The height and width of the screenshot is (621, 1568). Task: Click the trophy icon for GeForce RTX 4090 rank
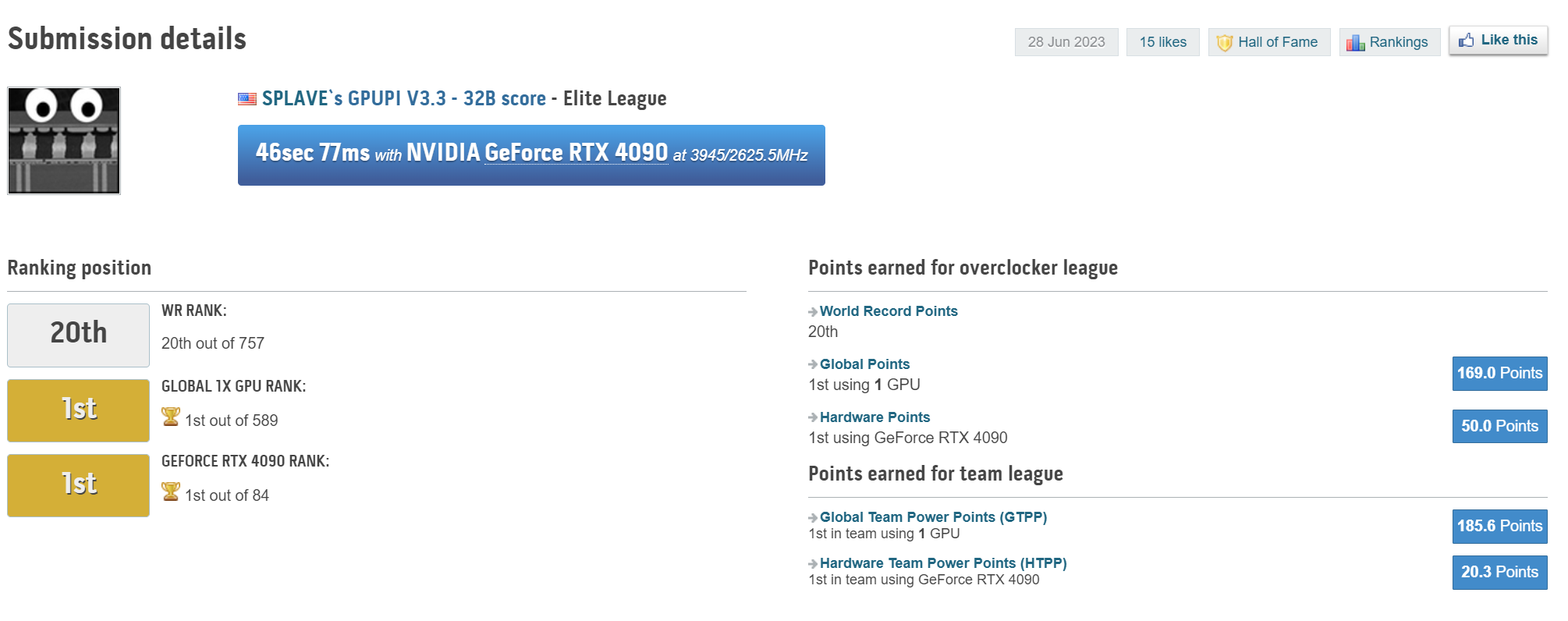point(171,491)
